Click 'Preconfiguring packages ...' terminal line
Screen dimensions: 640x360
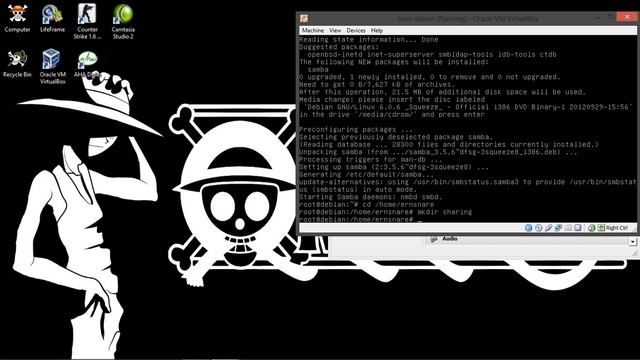[356, 129]
